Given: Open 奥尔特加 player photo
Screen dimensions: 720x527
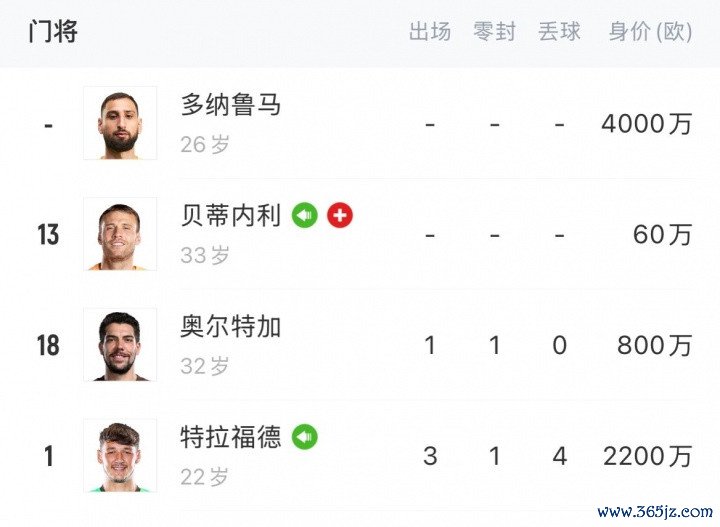Looking at the screenshot, I should [x=120, y=345].
